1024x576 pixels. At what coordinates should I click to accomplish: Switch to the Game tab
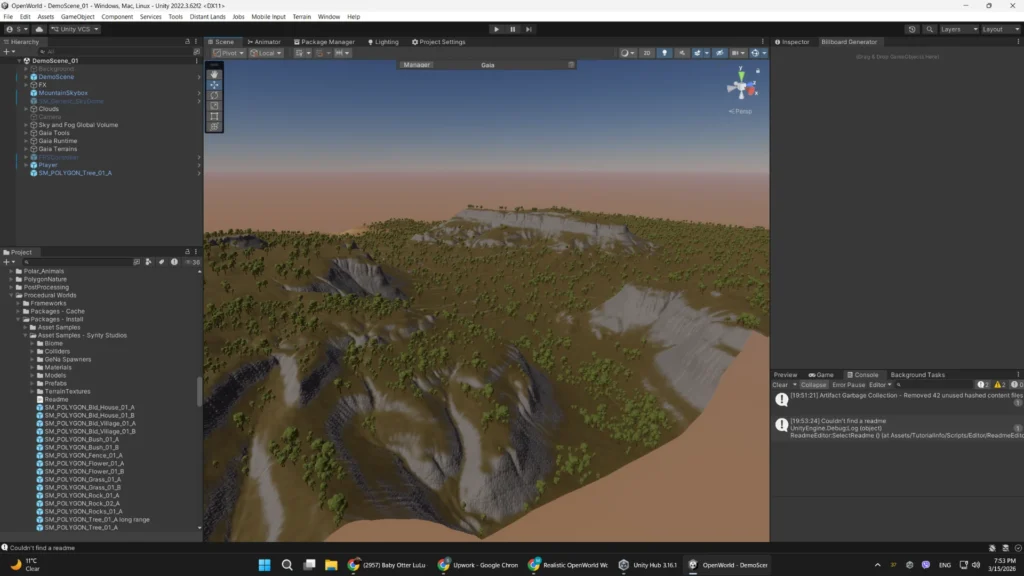pos(821,375)
